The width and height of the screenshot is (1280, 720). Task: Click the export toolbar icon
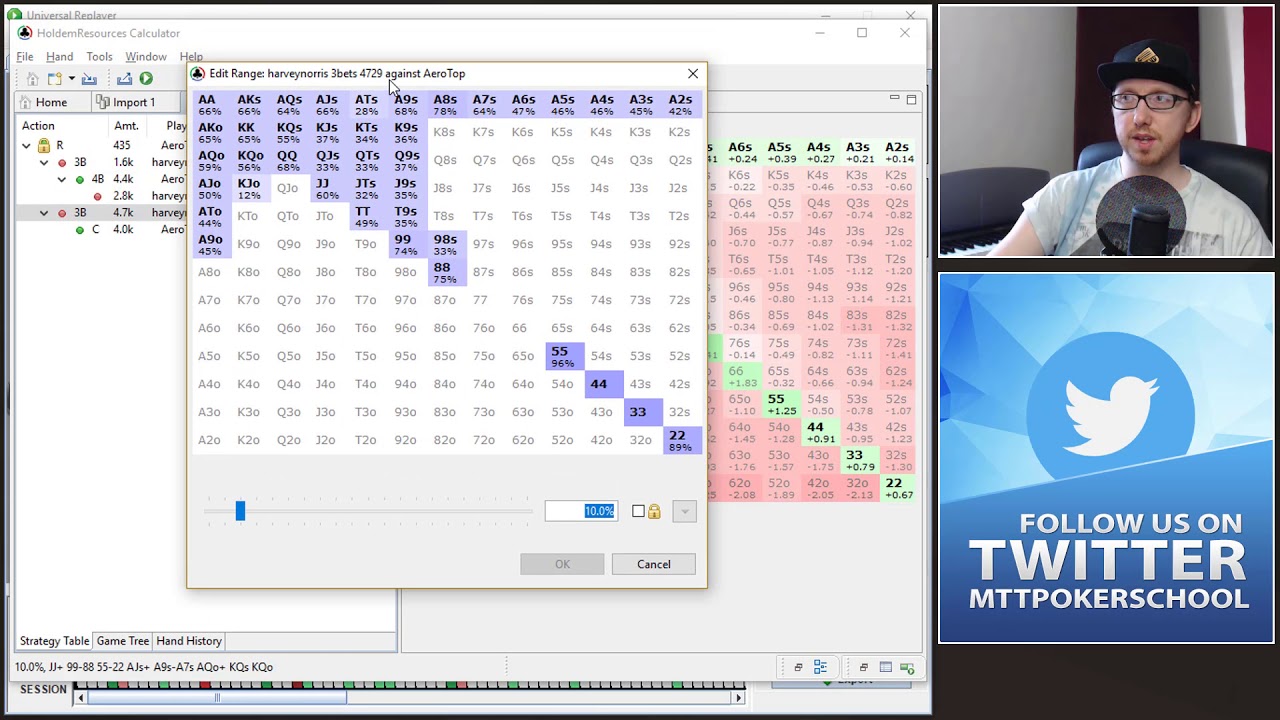click(x=124, y=79)
